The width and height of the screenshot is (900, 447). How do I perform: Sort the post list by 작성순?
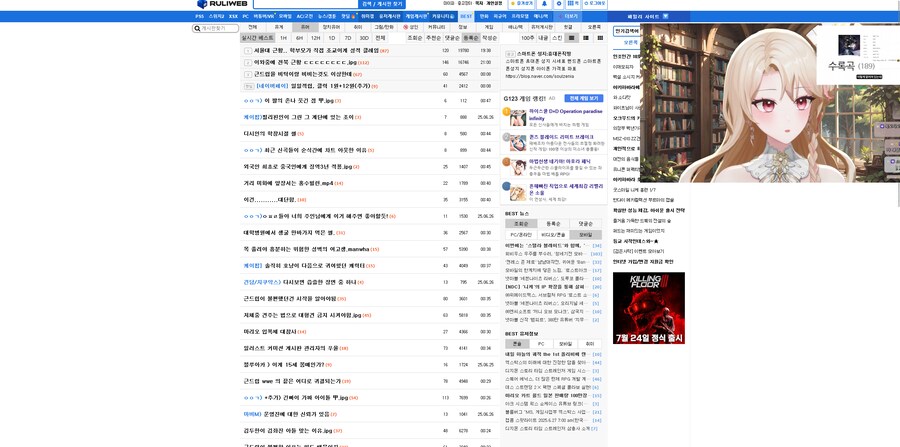point(489,38)
